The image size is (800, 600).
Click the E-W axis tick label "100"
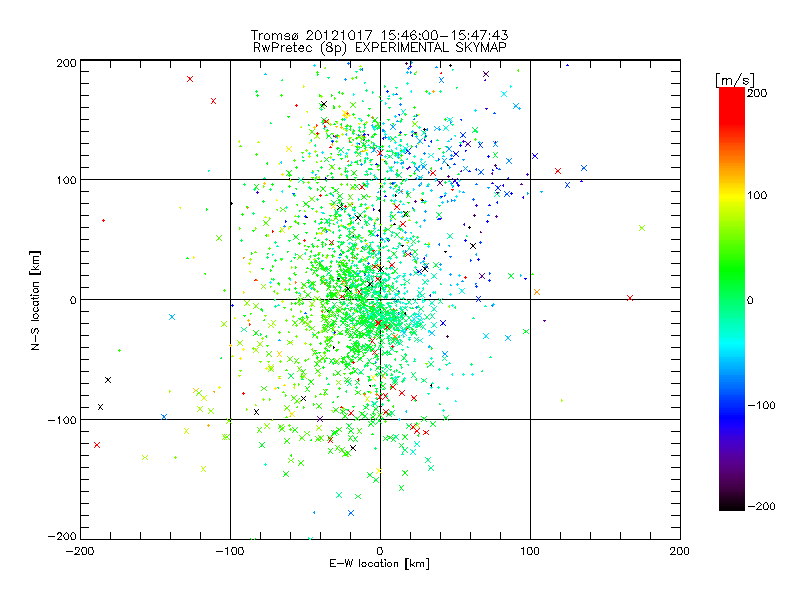click(x=530, y=551)
